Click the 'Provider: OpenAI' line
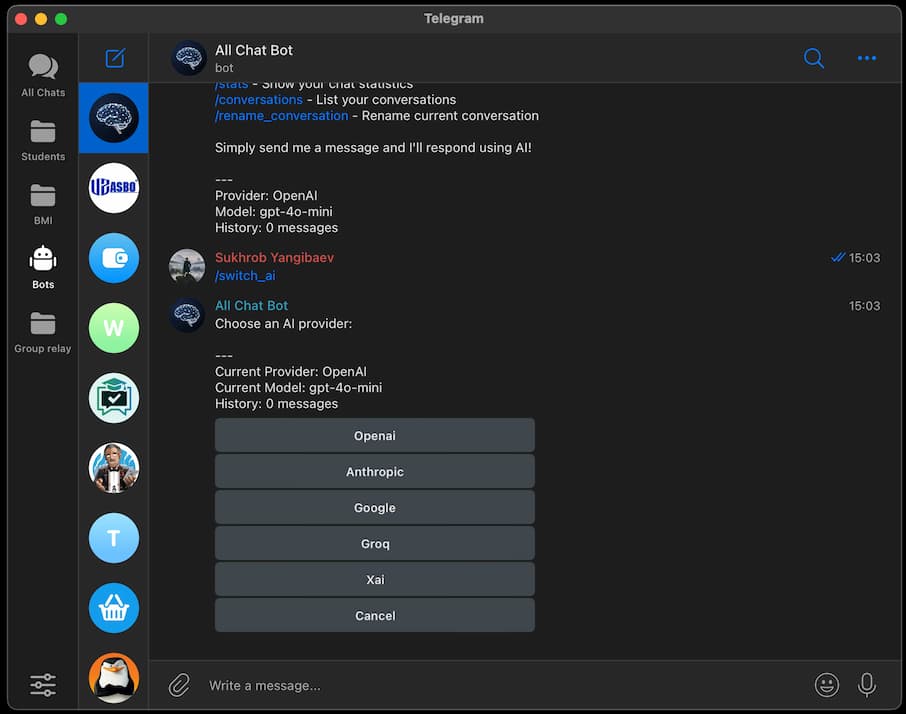 click(x=266, y=195)
